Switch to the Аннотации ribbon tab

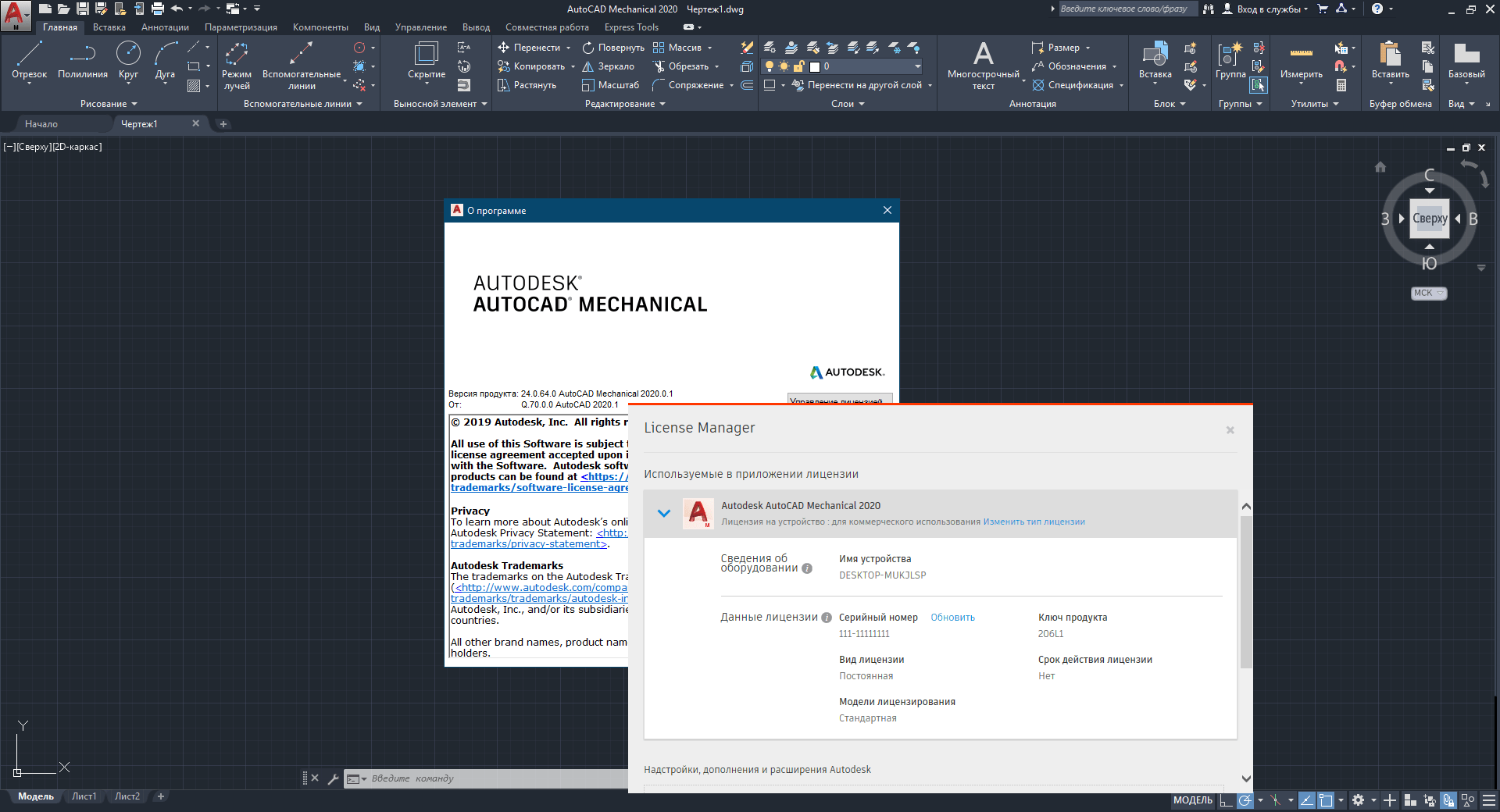165,27
